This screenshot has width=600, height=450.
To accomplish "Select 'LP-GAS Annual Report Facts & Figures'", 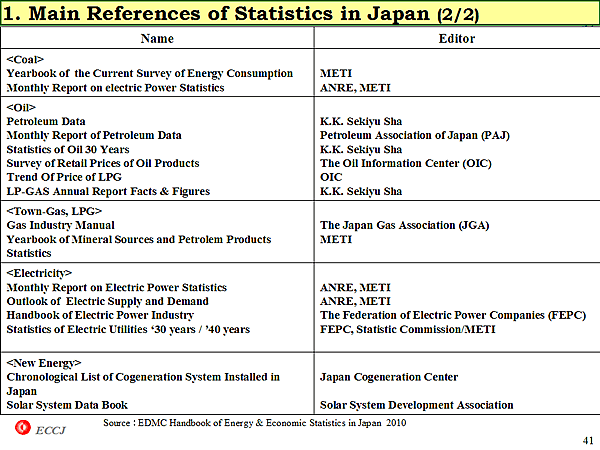I will (x=108, y=191).
